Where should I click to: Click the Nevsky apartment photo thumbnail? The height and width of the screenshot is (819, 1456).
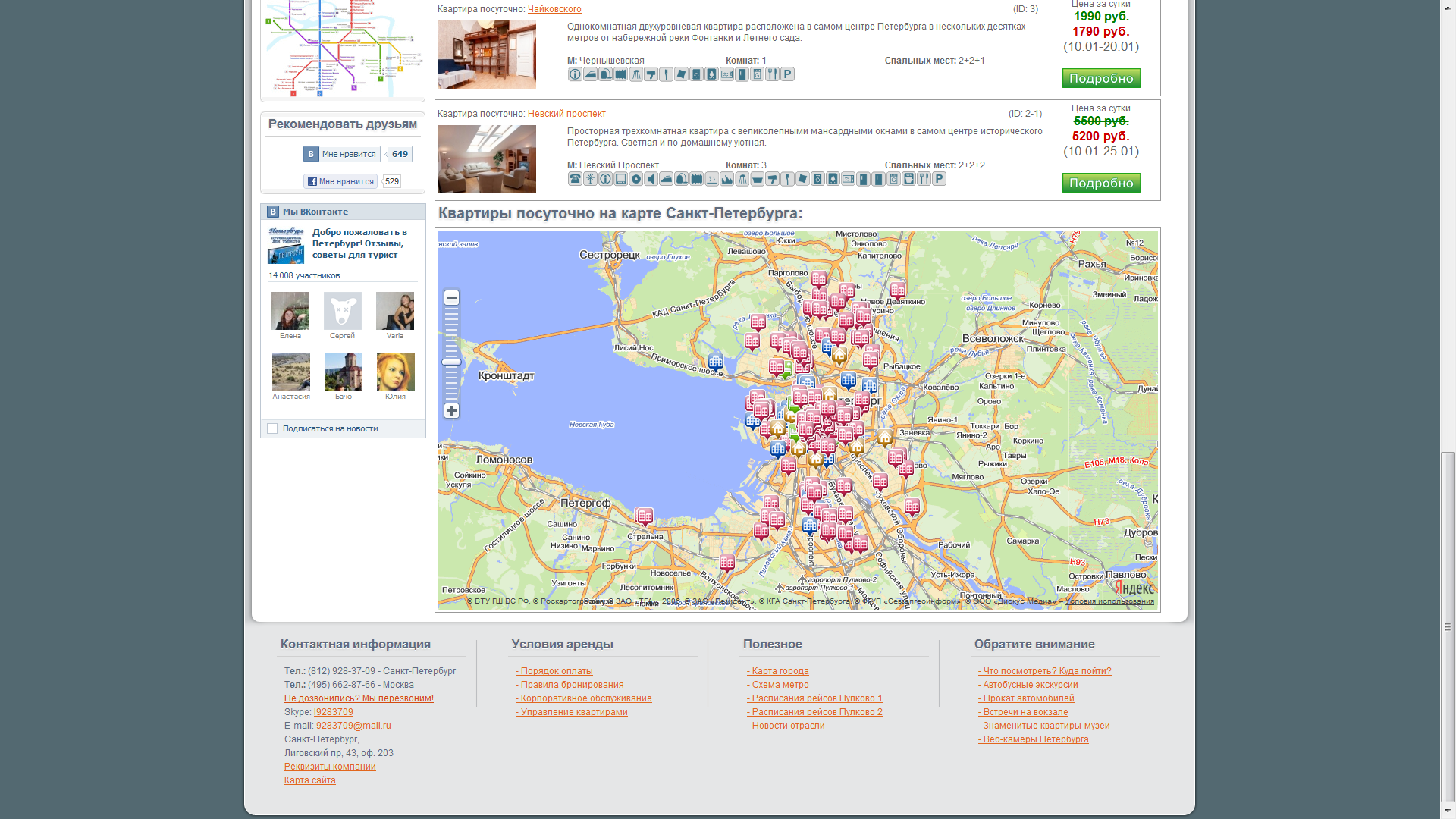click(x=486, y=159)
